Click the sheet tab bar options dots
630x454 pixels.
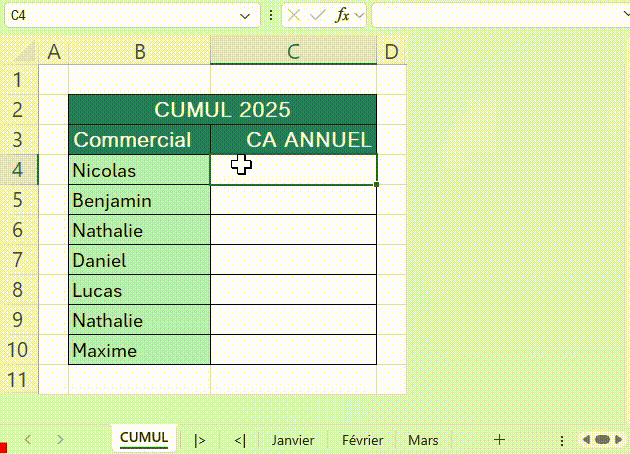562,441
